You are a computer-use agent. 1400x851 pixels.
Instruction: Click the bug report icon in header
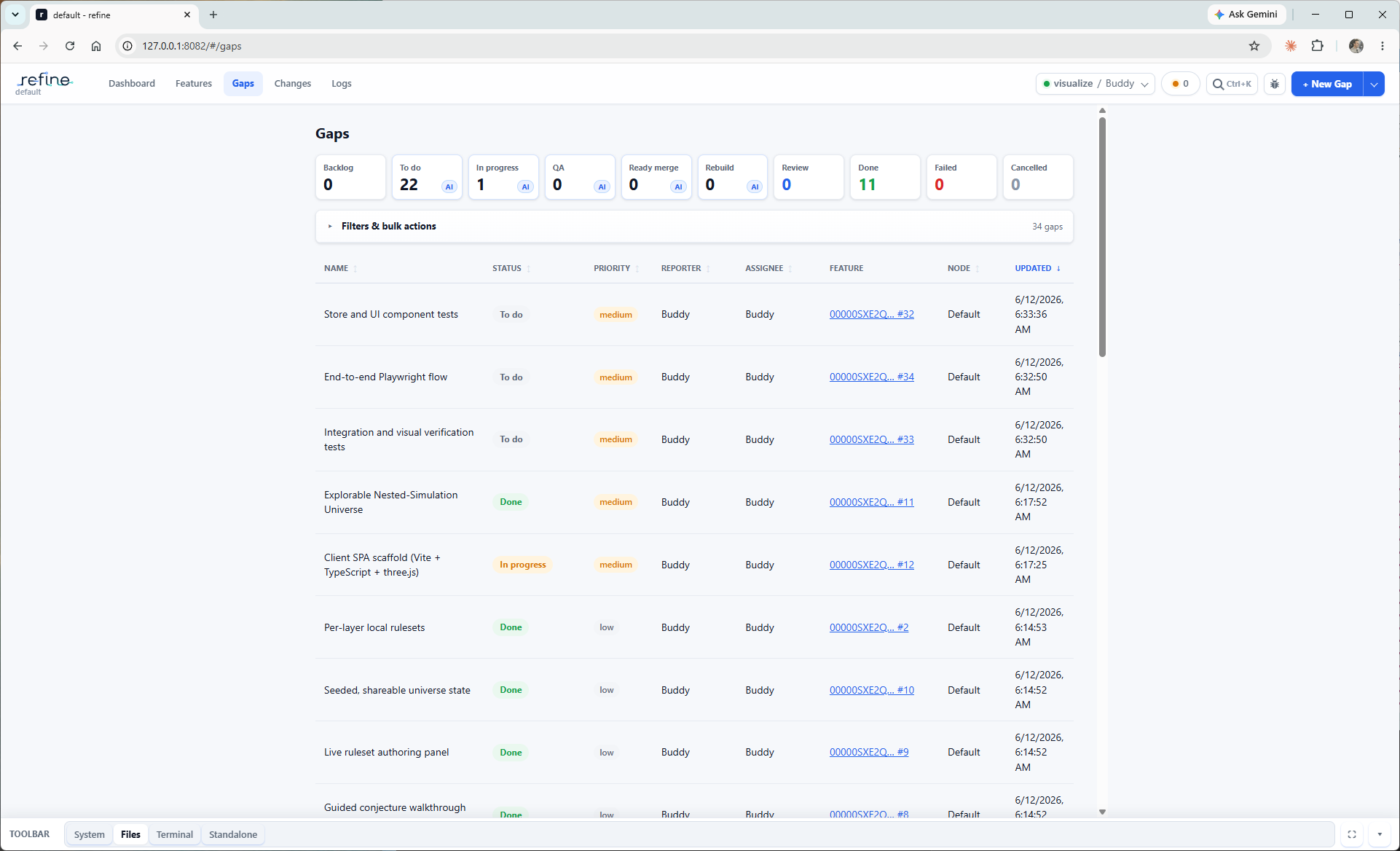(x=1275, y=84)
